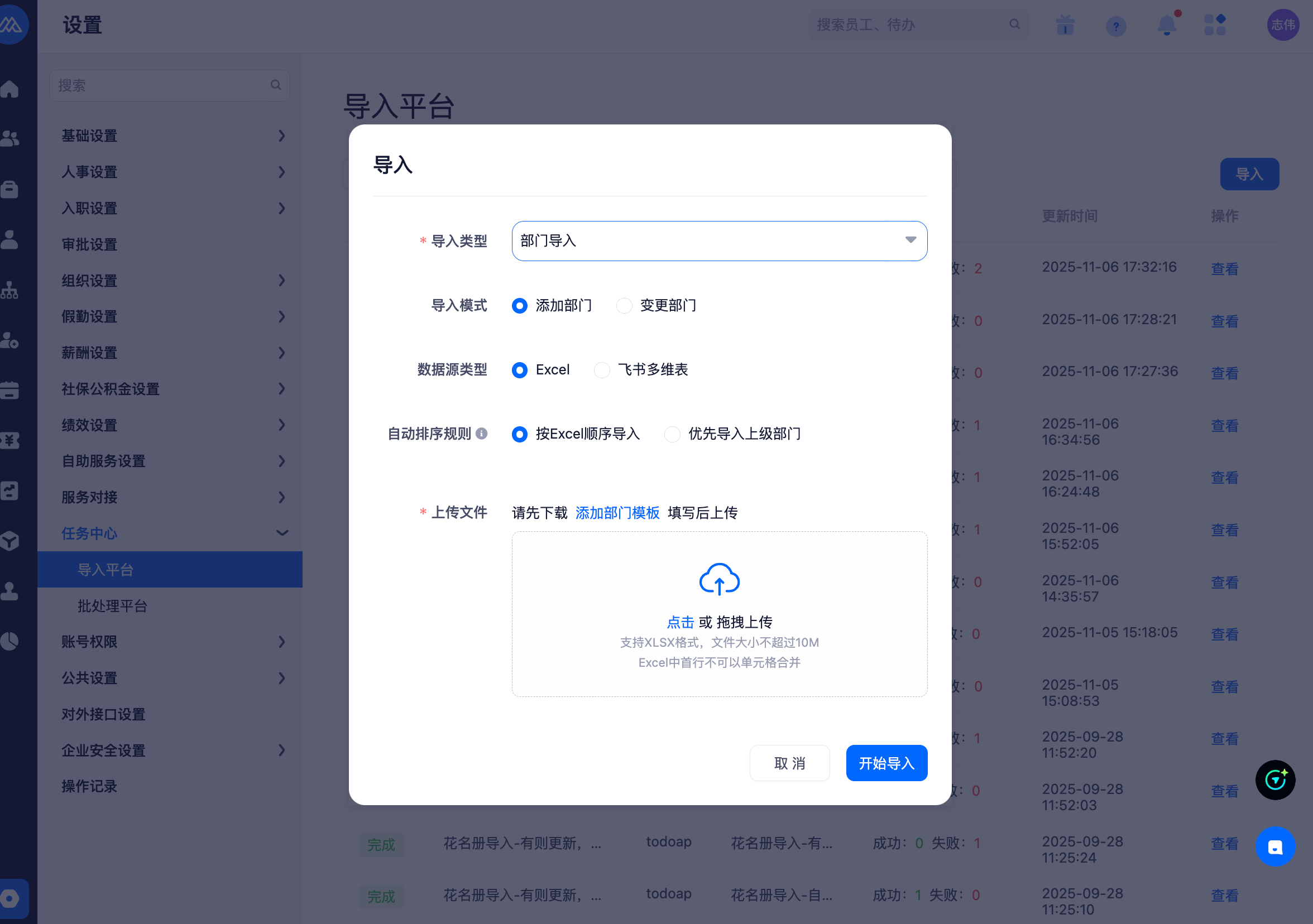Click the 志伟 user avatar
Image resolution: width=1313 pixels, height=924 pixels.
1283,25
